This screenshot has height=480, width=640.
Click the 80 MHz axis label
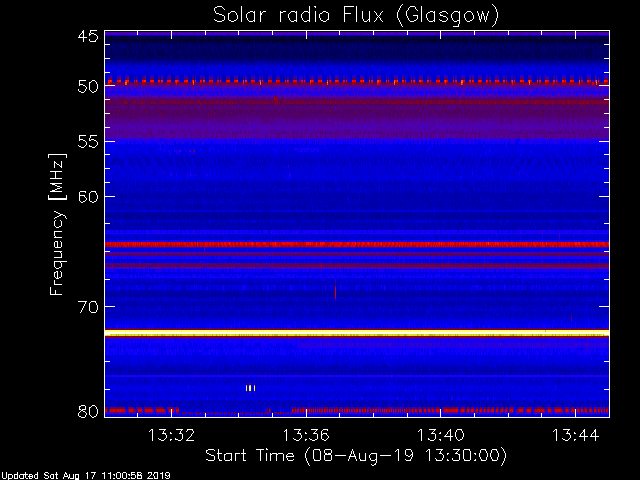88,411
